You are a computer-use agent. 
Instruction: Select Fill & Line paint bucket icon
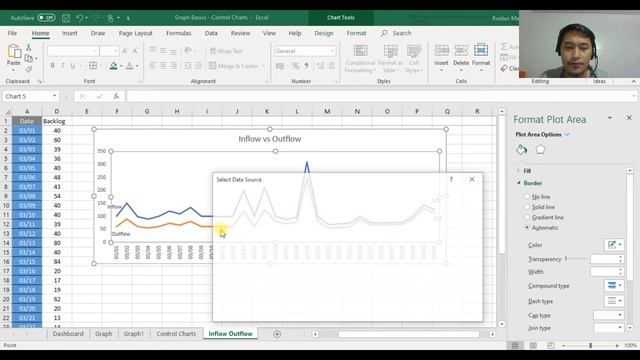tap(522, 150)
